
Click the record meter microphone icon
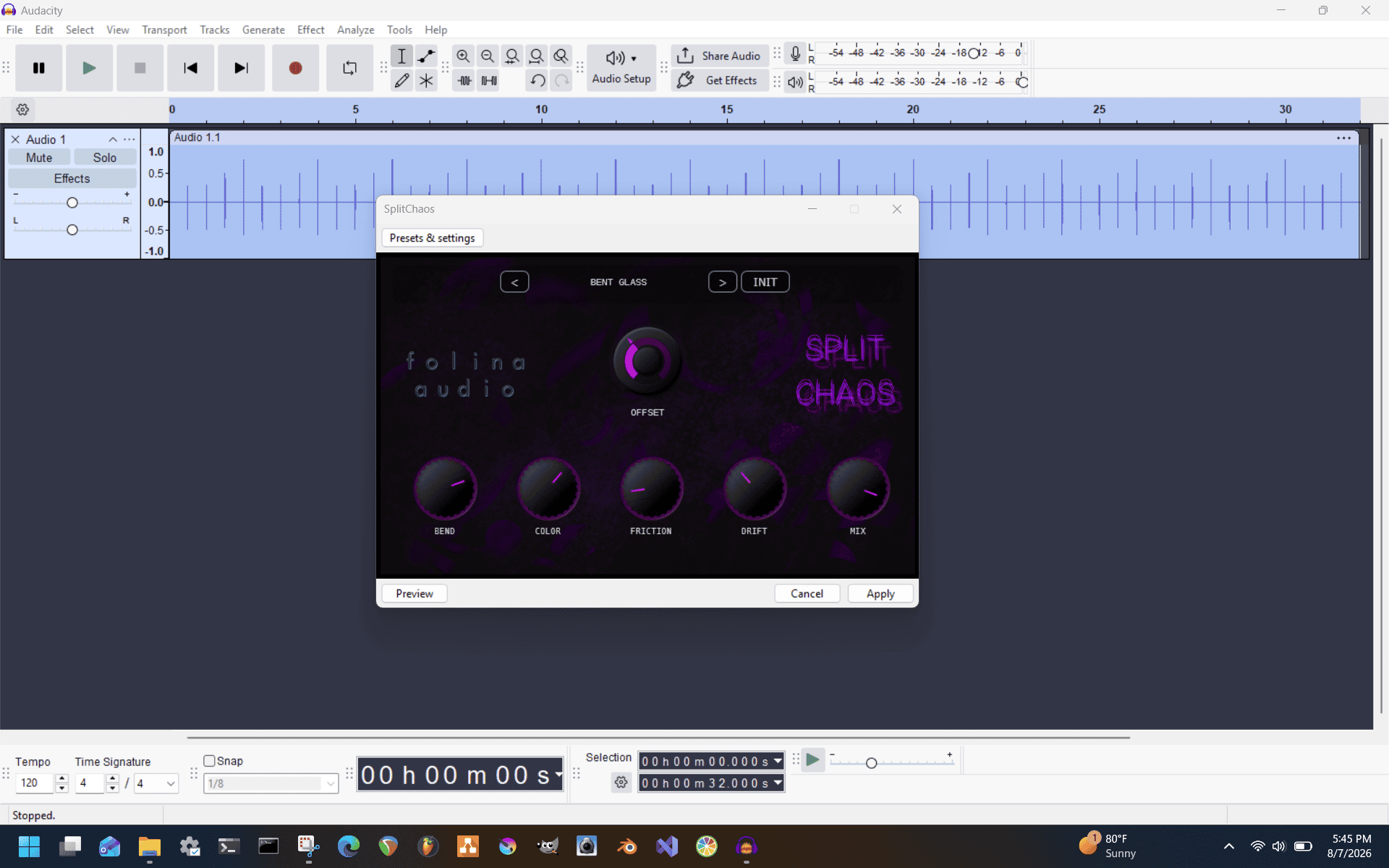pyautogui.click(x=795, y=54)
